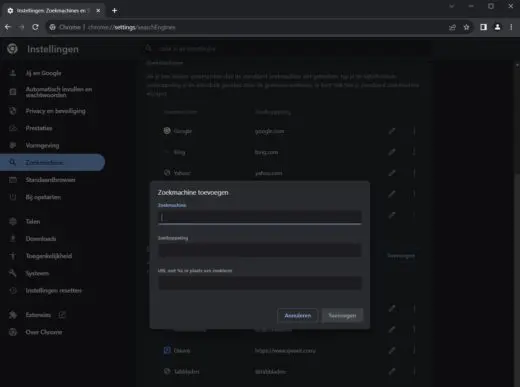Open Jij en Google settings
520x387 pixels.
pos(43,73)
